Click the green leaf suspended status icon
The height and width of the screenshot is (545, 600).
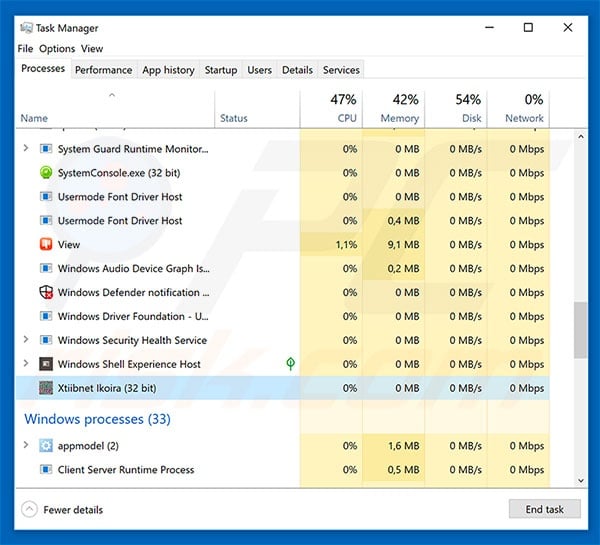coord(290,364)
